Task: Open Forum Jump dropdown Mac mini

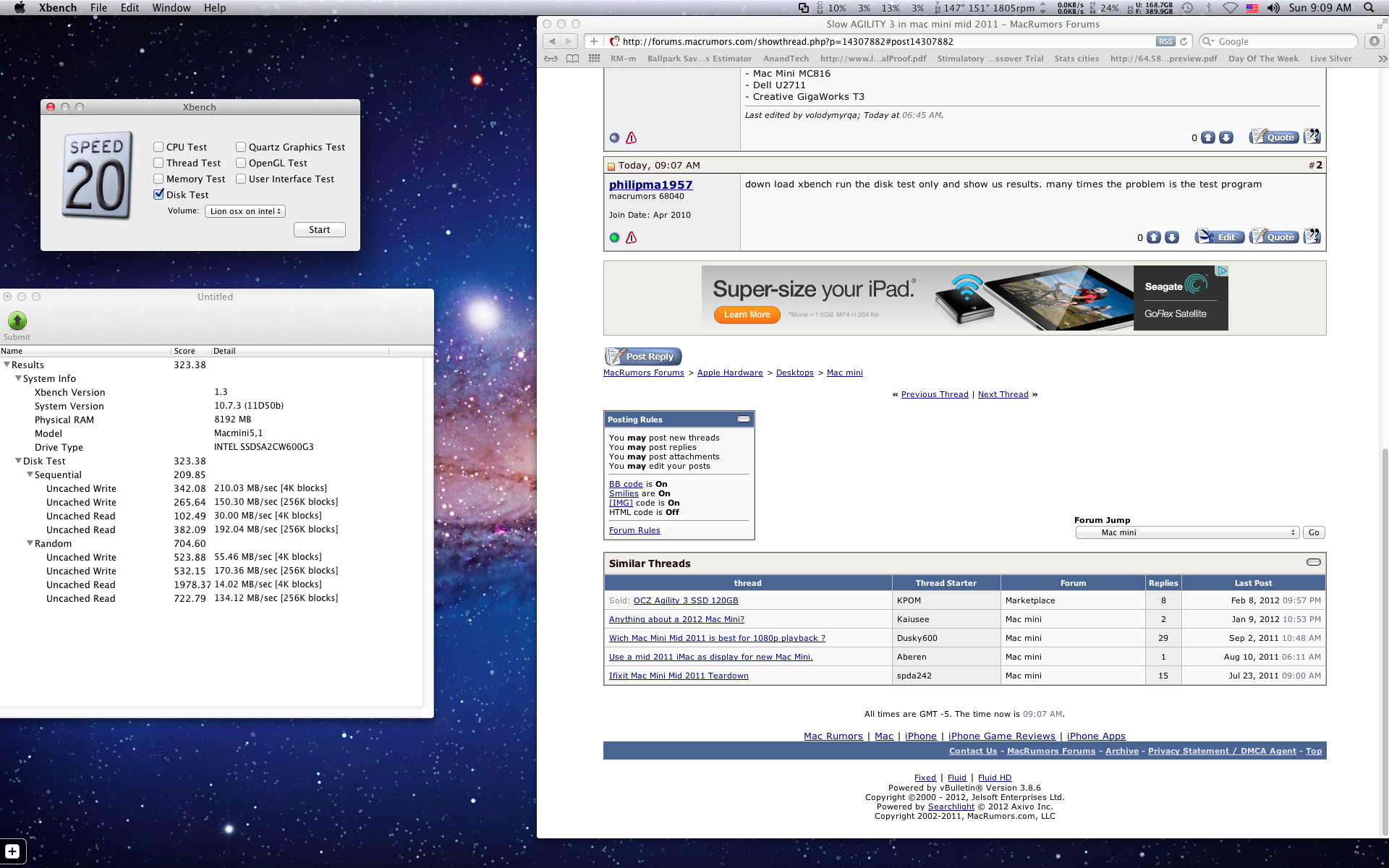Action: click(1187, 532)
